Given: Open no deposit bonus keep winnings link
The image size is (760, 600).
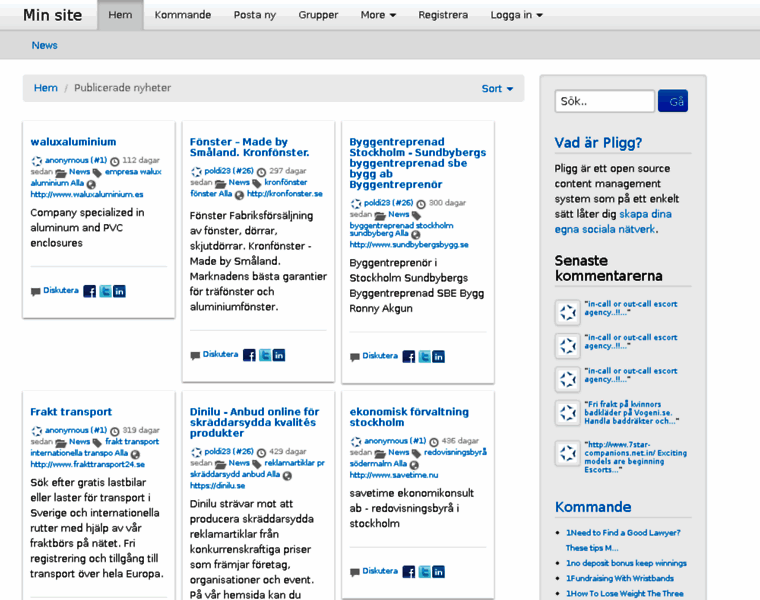Looking at the screenshot, I should [626, 563].
